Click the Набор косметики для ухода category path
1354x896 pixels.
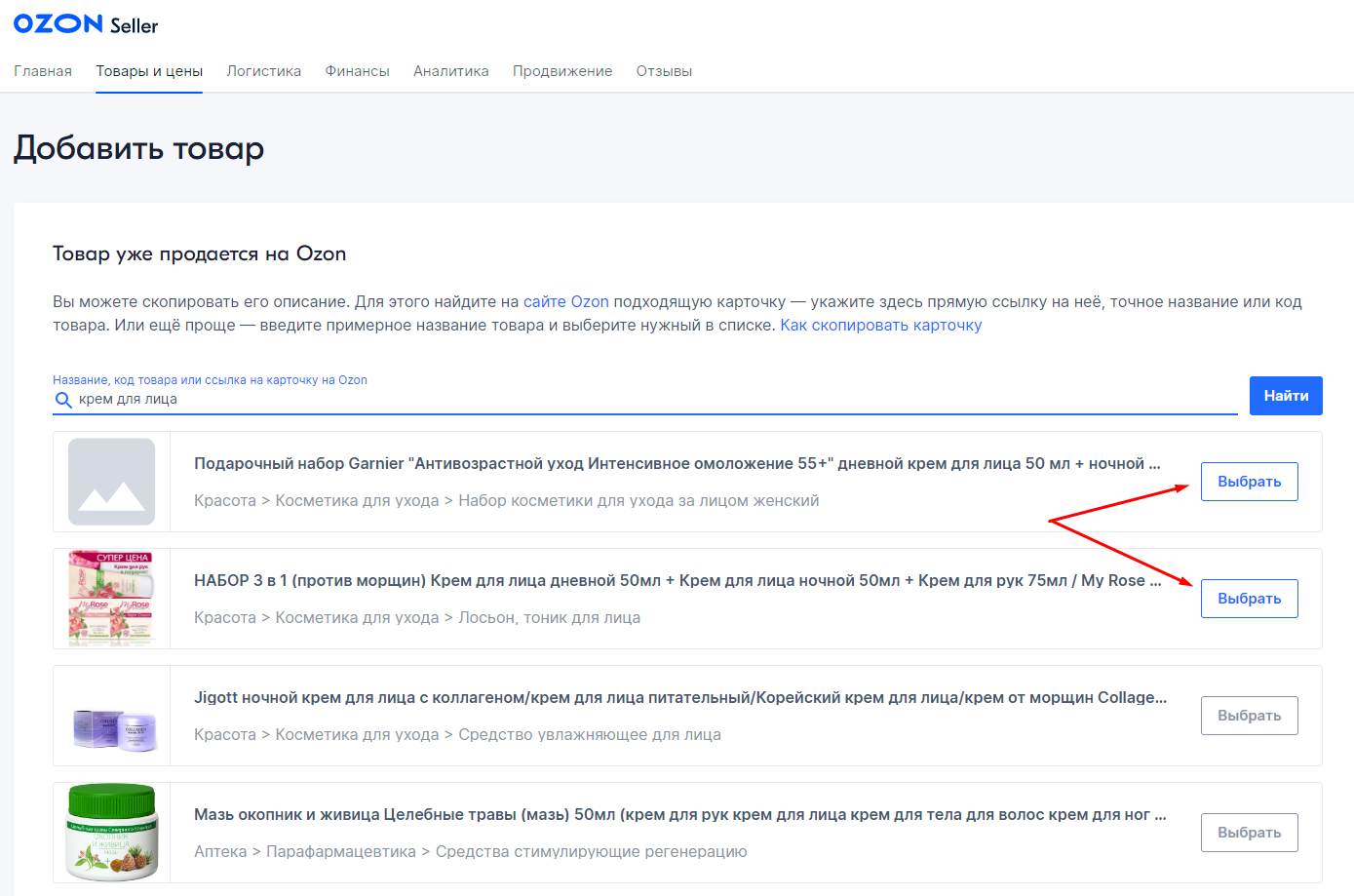pyautogui.click(x=507, y=501)
